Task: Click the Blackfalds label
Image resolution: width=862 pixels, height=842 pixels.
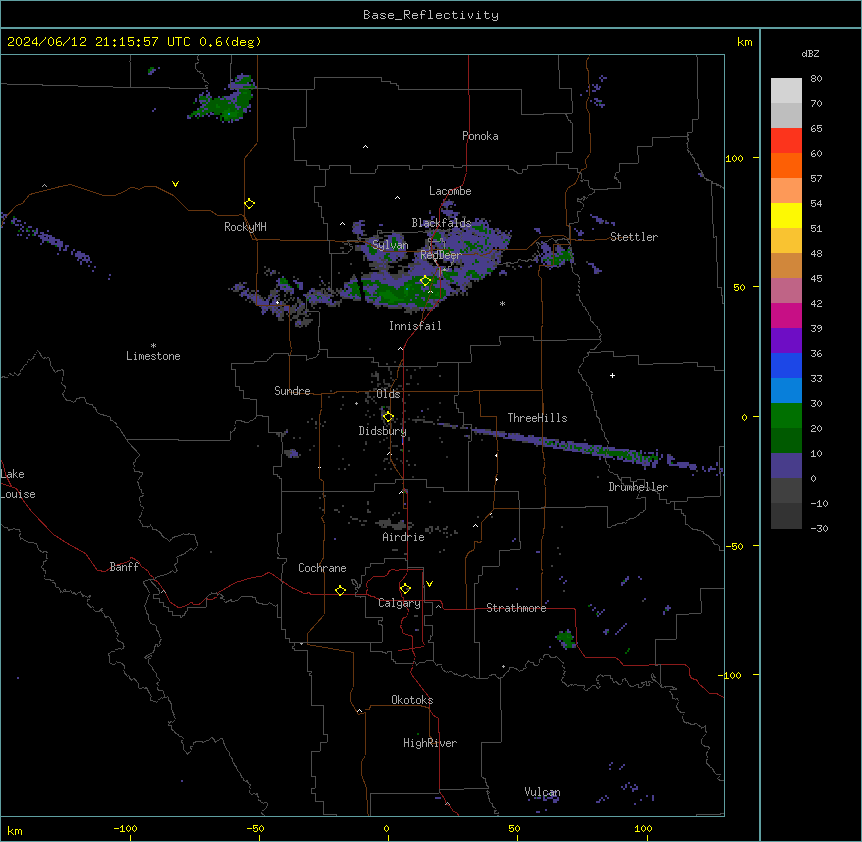Action: [x=441, y=223]
